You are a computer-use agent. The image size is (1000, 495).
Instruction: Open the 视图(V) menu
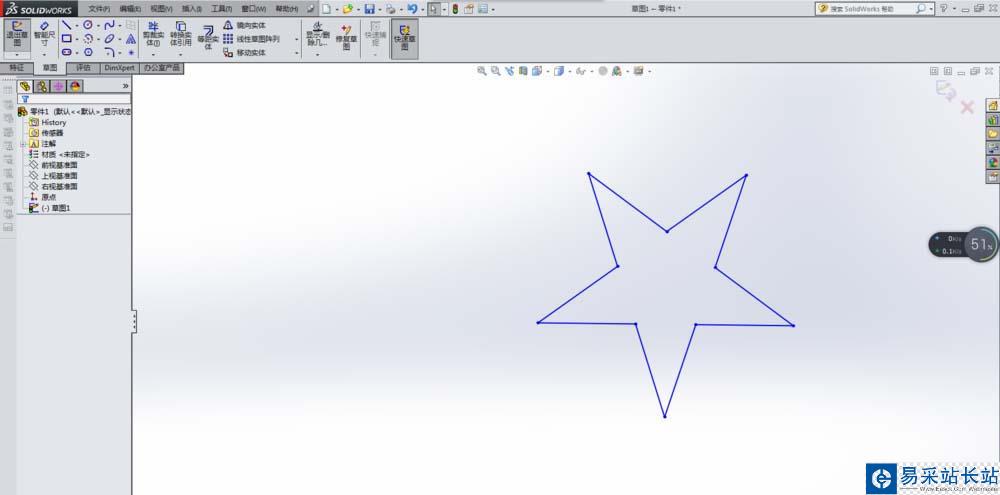tap(161, 9)
